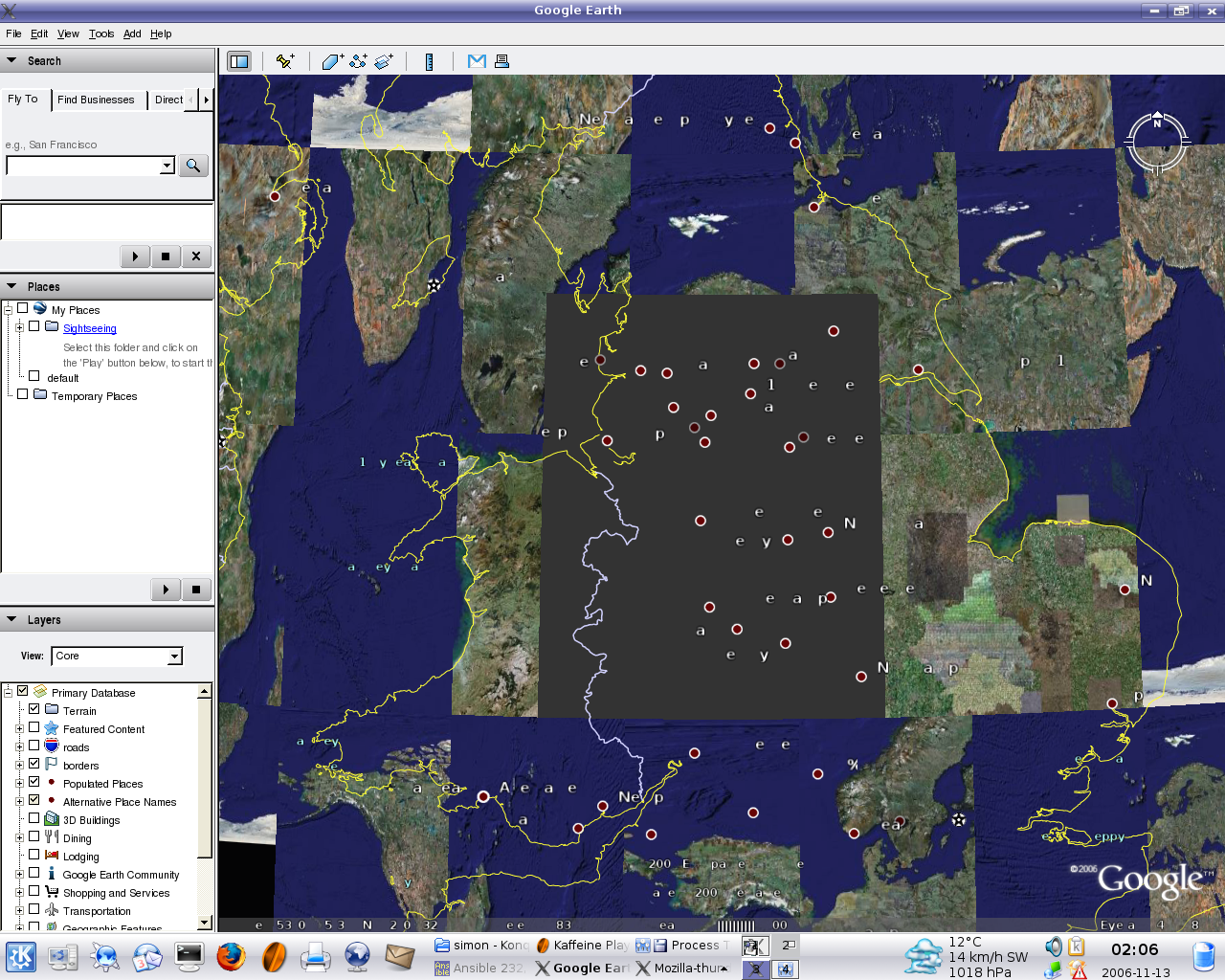
Task: Open the printer launcher in the panel
Action: [316, 956]
